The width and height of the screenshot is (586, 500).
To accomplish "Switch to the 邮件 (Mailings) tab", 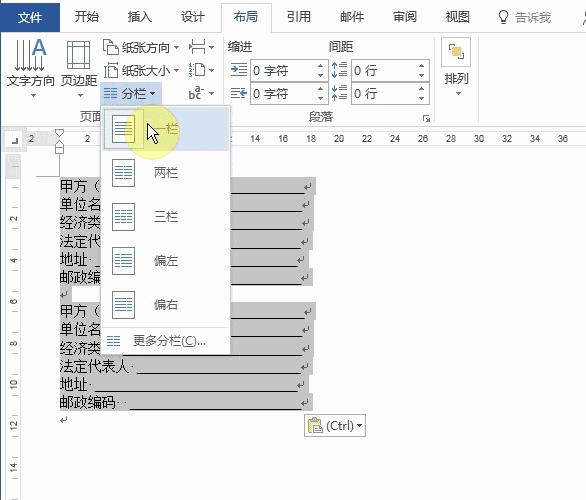I will (x=352, y=17).
